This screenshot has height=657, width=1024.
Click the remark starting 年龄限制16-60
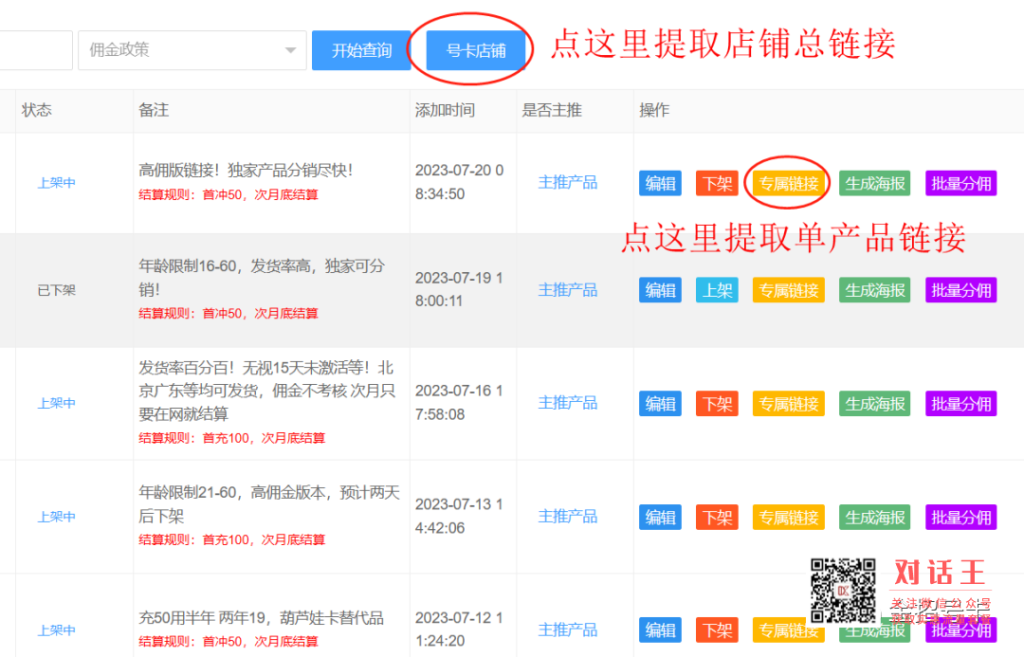(262, 278)
